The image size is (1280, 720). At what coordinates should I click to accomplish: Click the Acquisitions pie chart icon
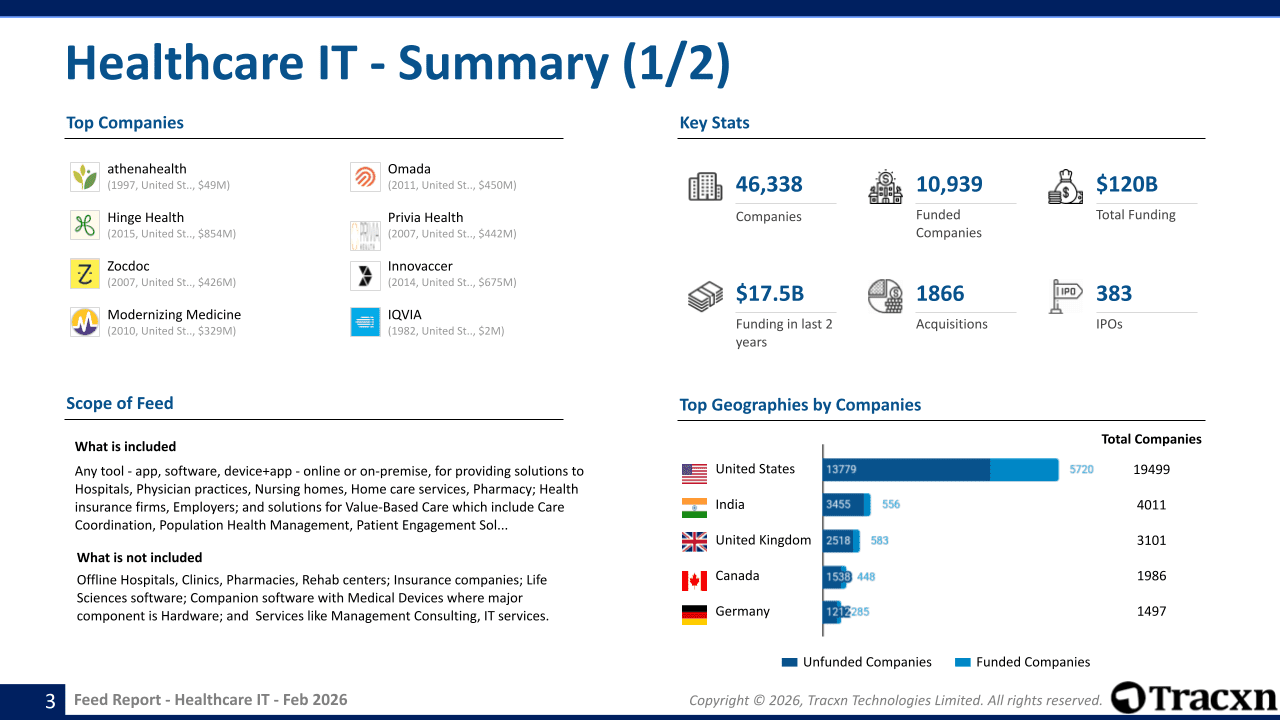pyautogui.click(x=885, y=296)
